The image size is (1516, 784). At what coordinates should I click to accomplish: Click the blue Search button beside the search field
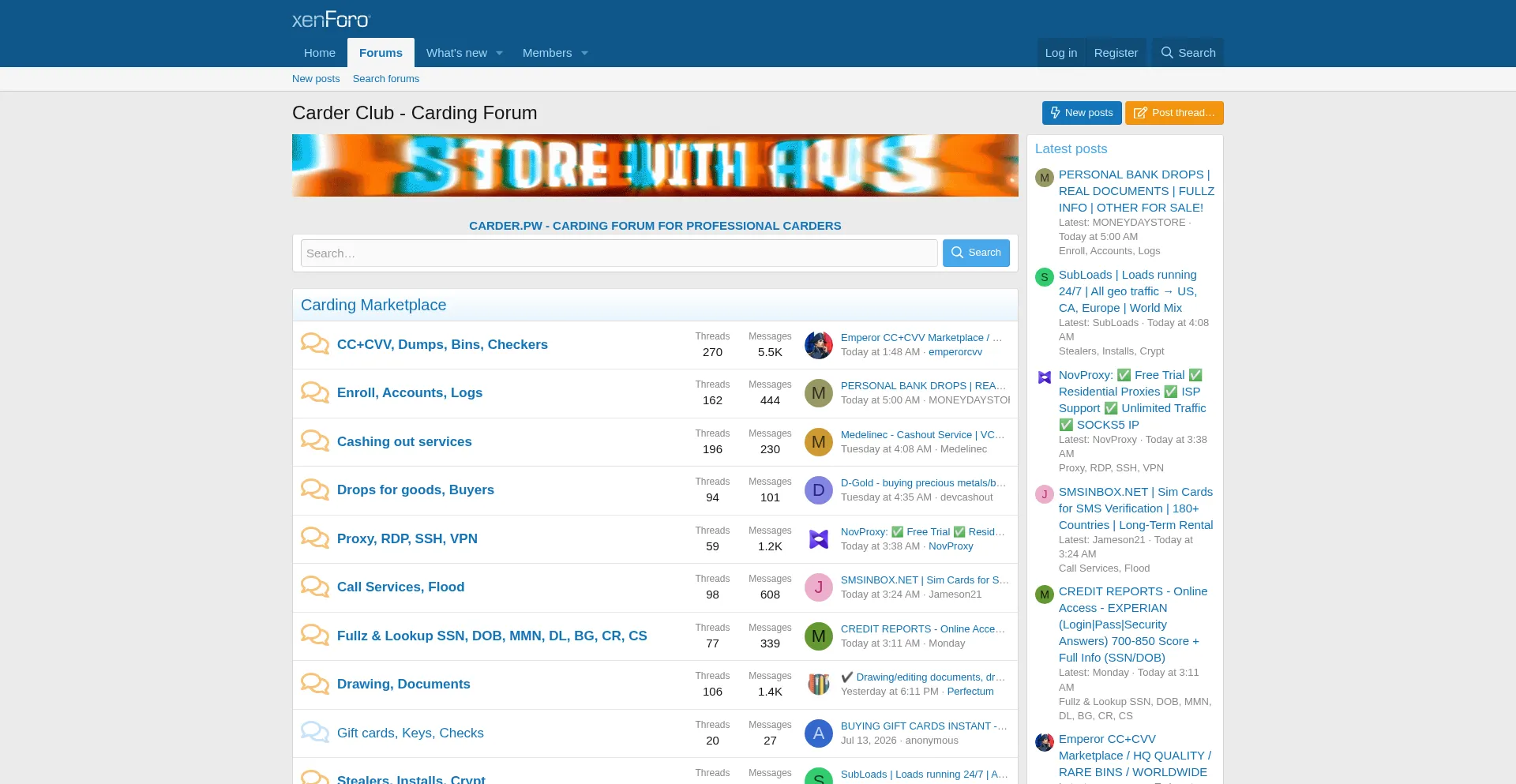pyautogui.click(x=976, y=253)
